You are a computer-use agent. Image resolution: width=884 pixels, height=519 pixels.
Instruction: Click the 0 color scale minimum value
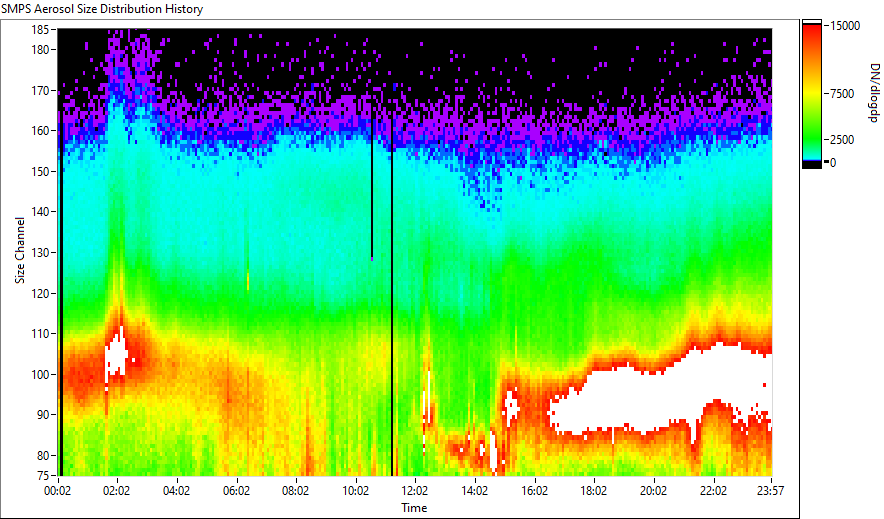pos(833,162)
